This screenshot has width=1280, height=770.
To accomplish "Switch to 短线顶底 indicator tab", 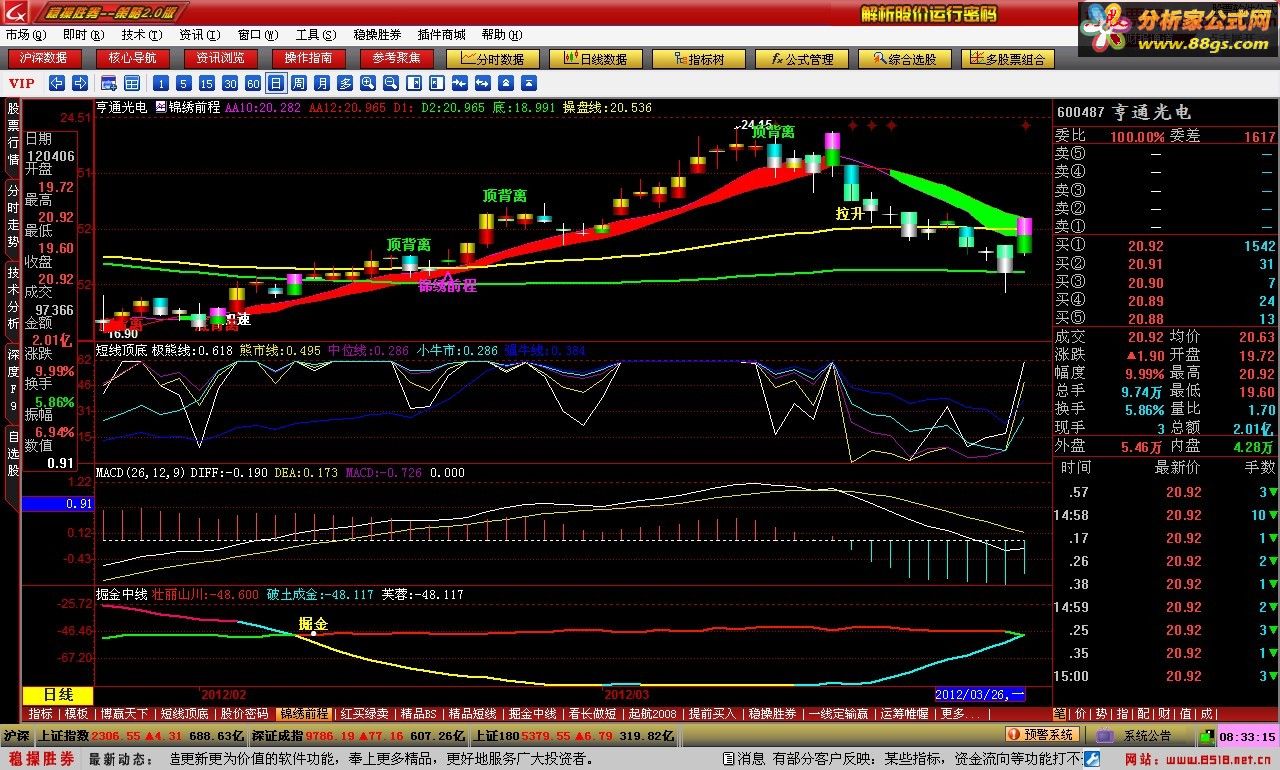I will (184, 713).
